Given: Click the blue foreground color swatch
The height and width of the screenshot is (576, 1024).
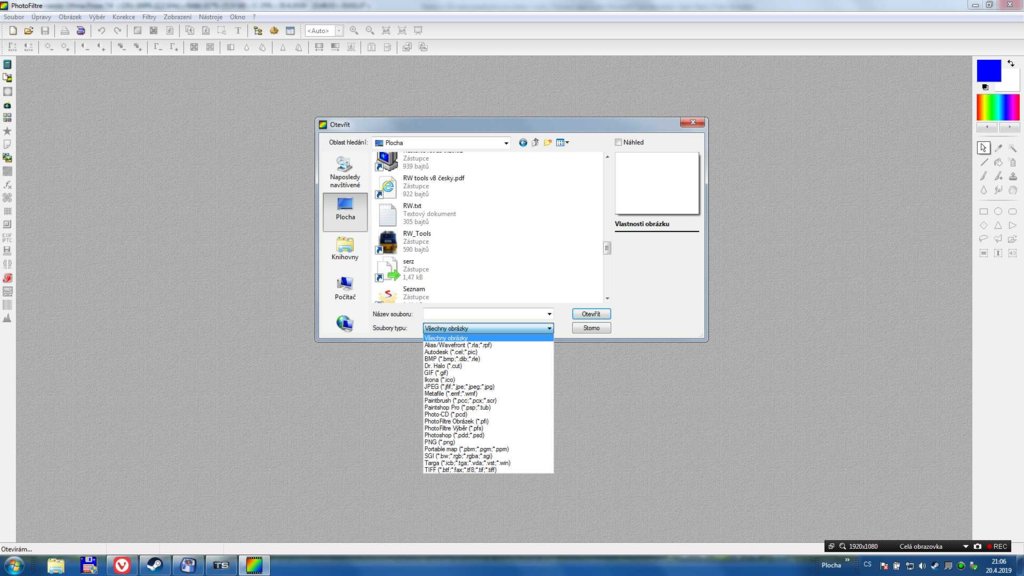Looking at the screenshot, I should click(x=989, y=71).
